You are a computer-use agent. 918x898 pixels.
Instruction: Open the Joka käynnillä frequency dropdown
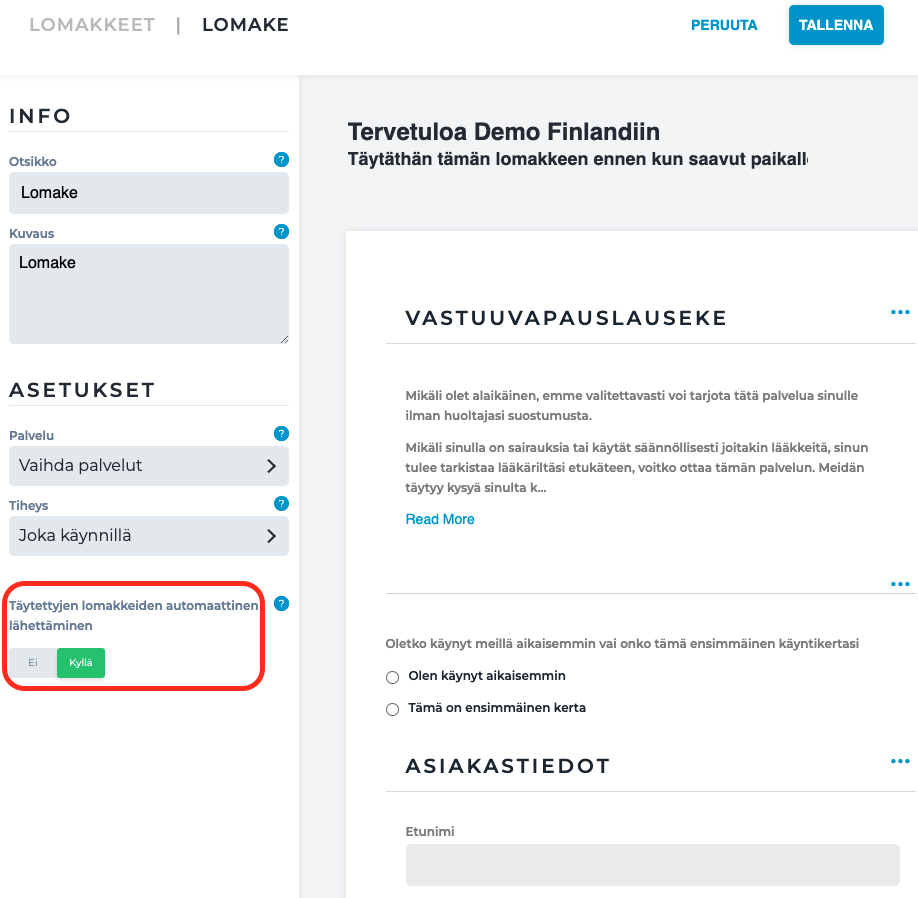[149, 536]
